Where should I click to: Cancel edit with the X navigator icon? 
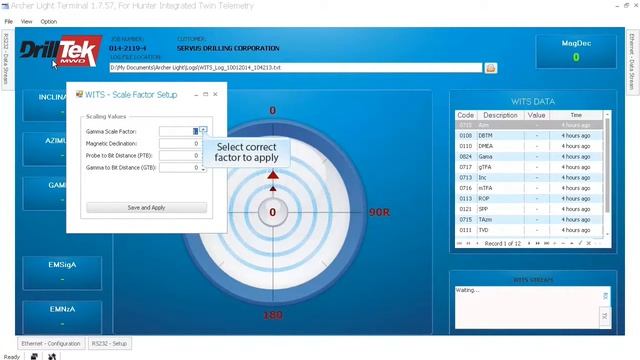coord(589,243)
